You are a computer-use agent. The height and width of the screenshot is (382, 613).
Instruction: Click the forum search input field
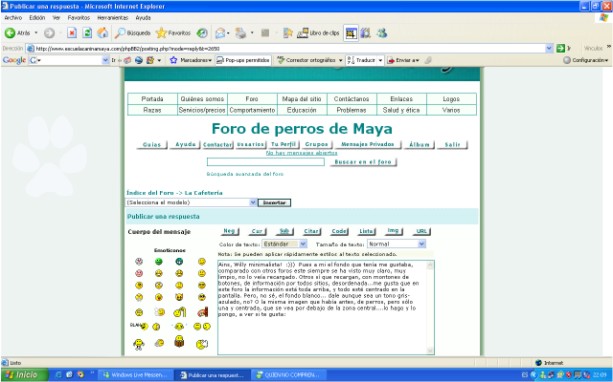(x=265, y=162)
